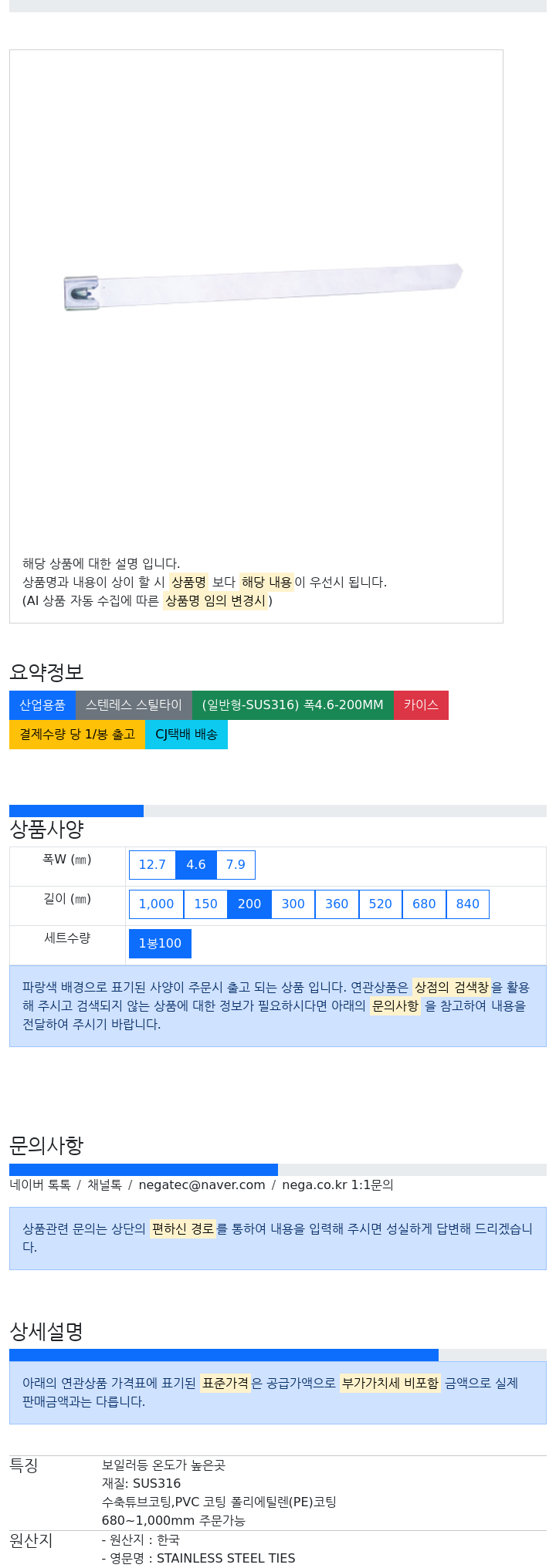Choose length 680 mm
The image size is (556, 1568).
[x=424, y=904]
